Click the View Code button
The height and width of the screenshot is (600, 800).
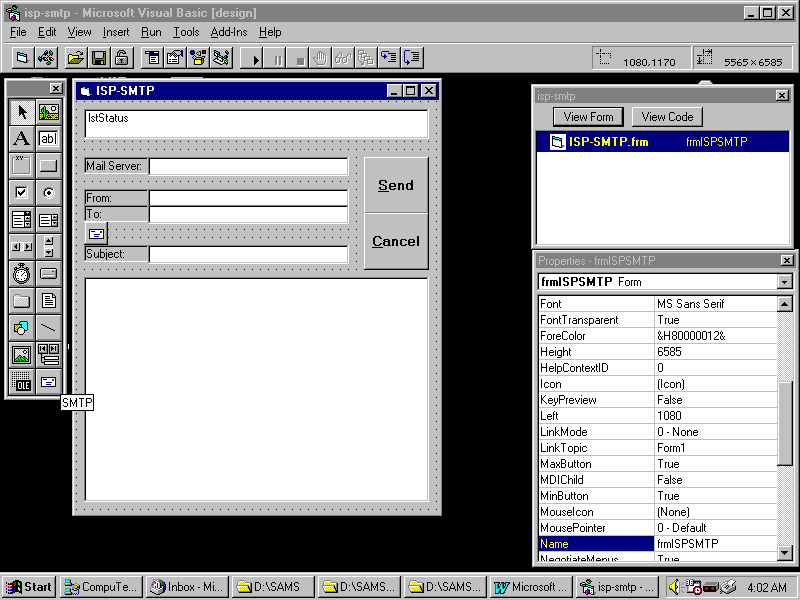(667, 117)
